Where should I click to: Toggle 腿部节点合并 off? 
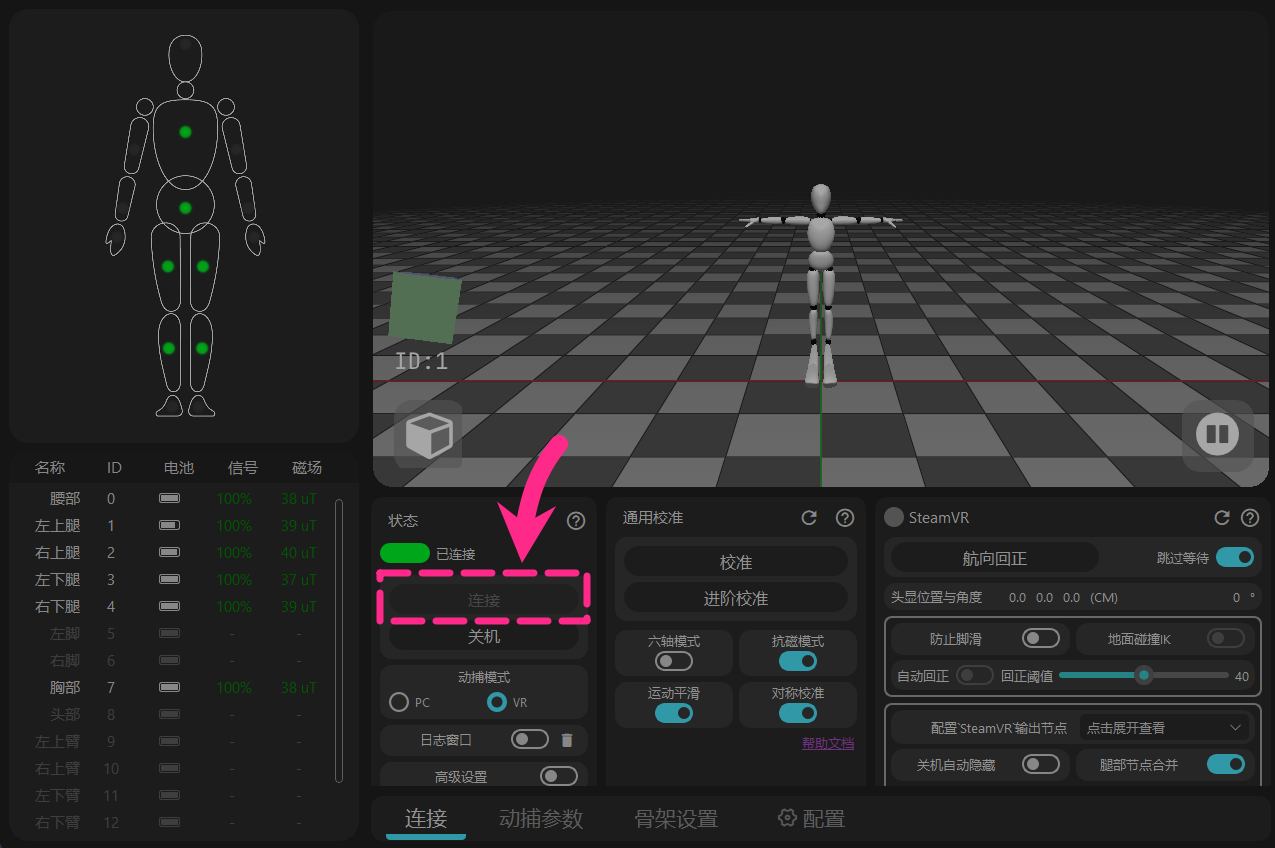click(1226, 764)
